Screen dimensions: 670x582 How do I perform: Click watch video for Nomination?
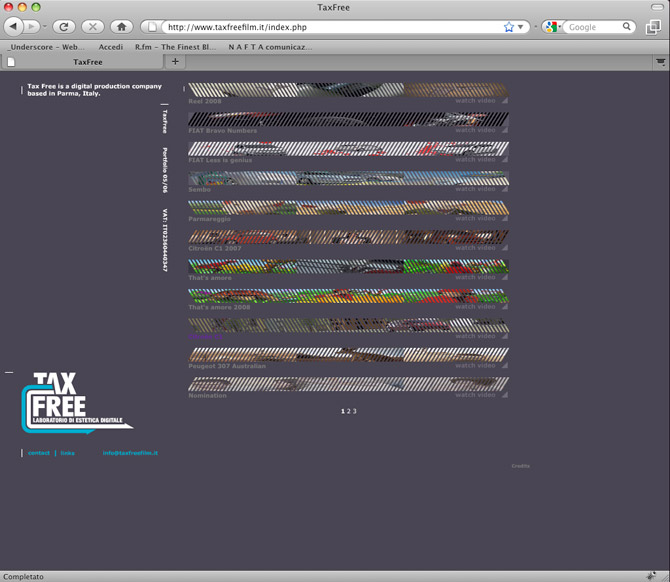point(475,396)
